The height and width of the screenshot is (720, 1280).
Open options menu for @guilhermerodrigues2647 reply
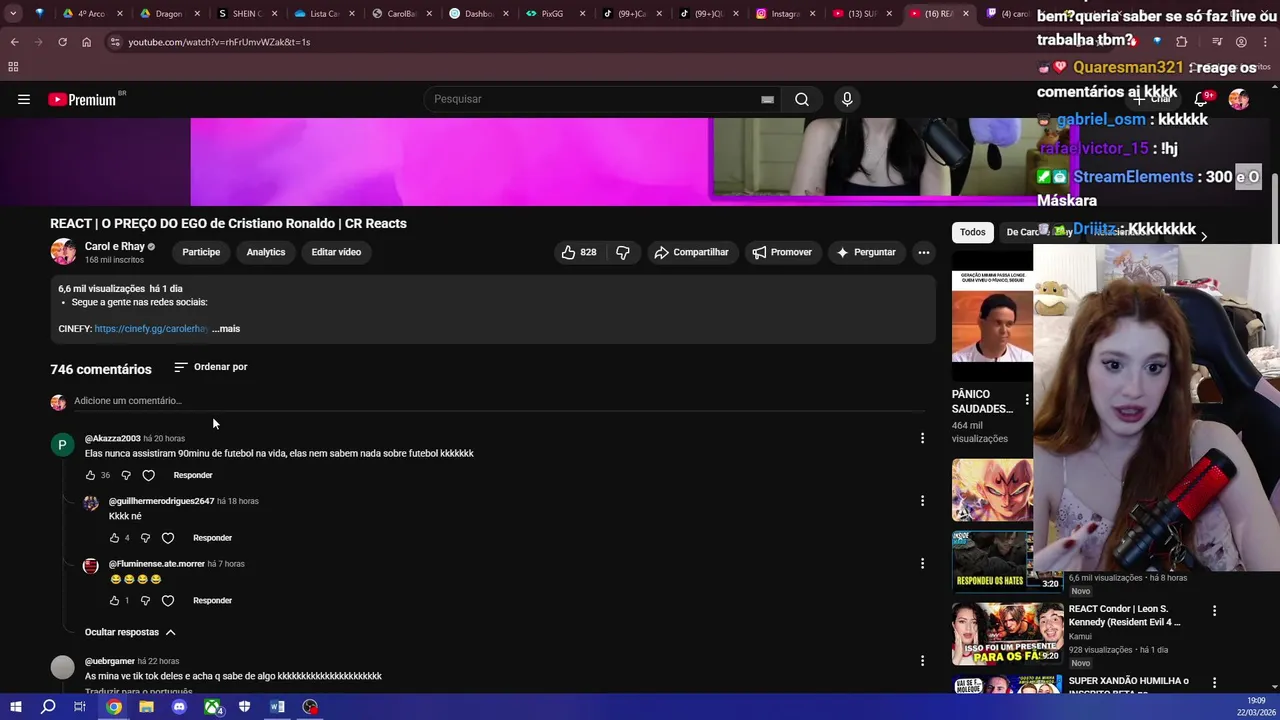(922, 501)
